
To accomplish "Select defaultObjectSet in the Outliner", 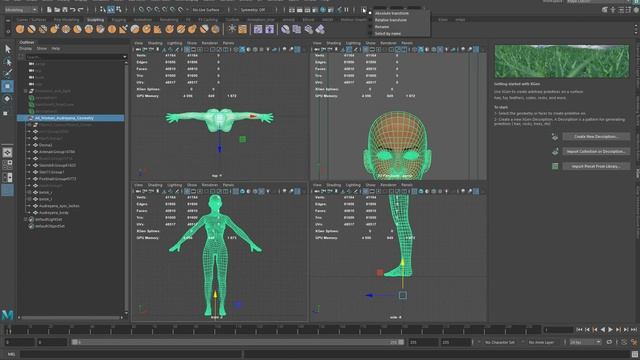I will (x=50, y=226).
